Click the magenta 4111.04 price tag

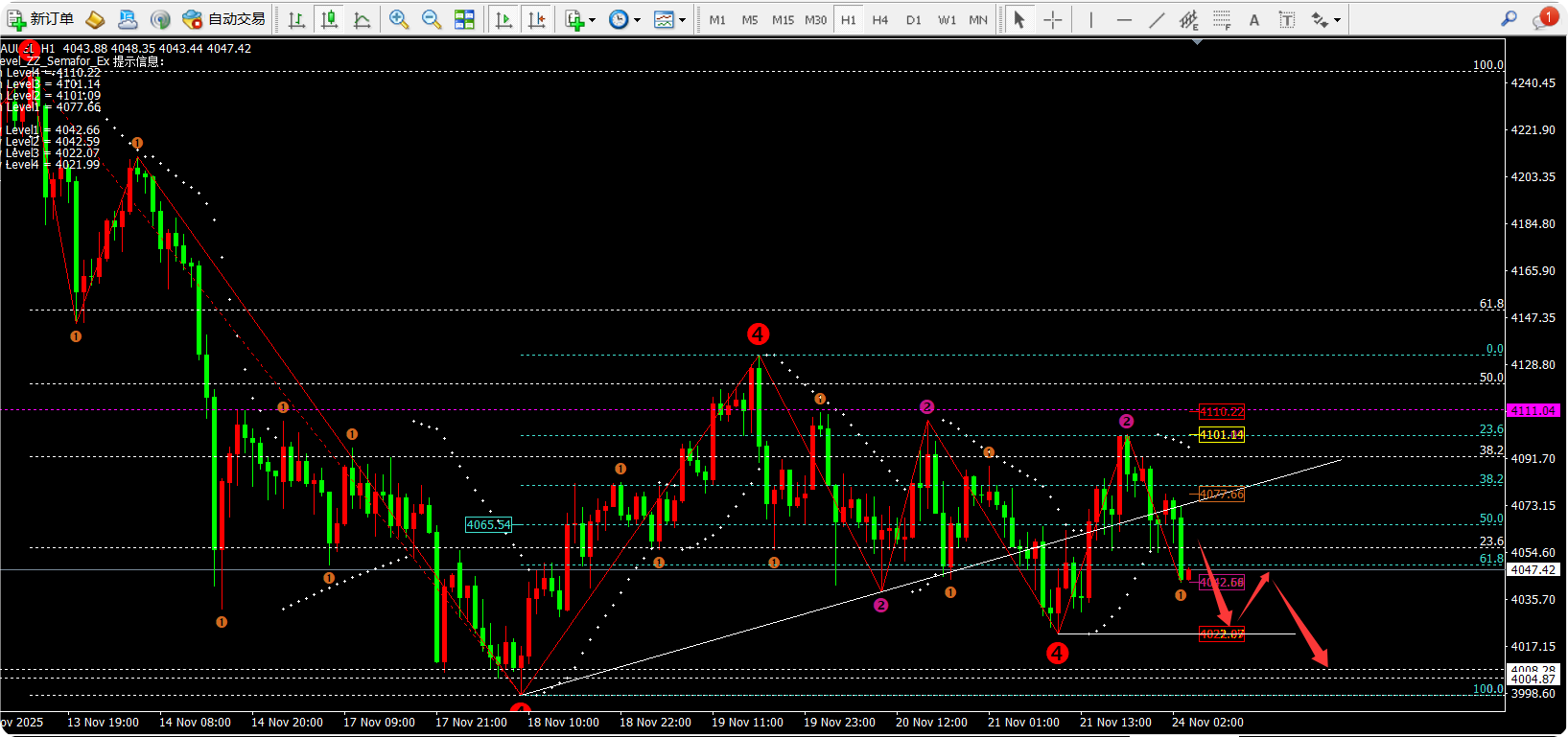pos(1533,410)
